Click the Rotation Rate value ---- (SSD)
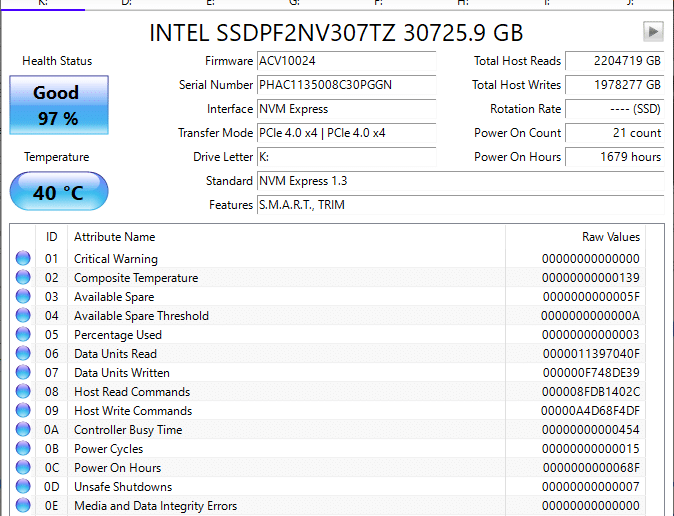Screen dimensions: 674x516 click(615, 109)
